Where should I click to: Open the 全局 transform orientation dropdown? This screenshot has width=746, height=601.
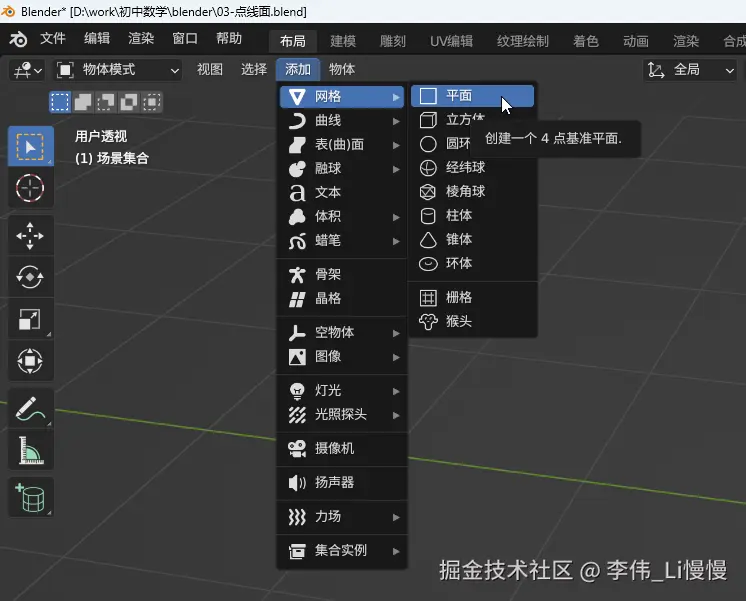(x=690, y=70)
